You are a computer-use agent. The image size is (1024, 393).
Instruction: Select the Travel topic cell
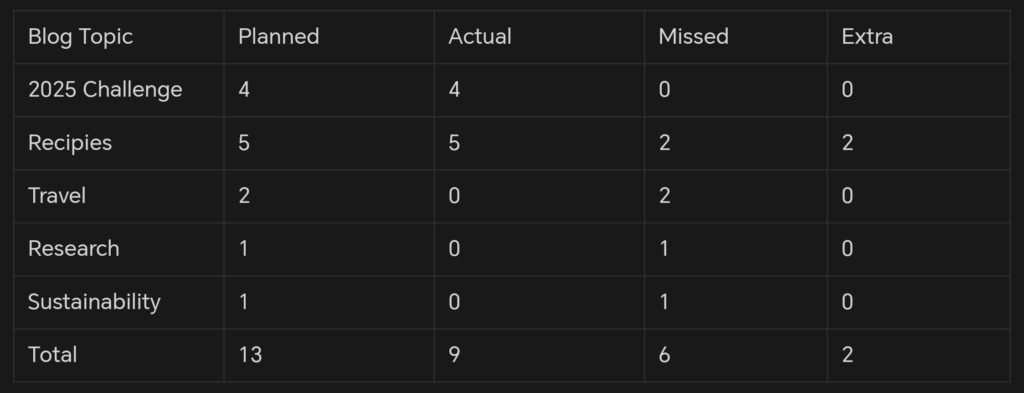[57, 196]
